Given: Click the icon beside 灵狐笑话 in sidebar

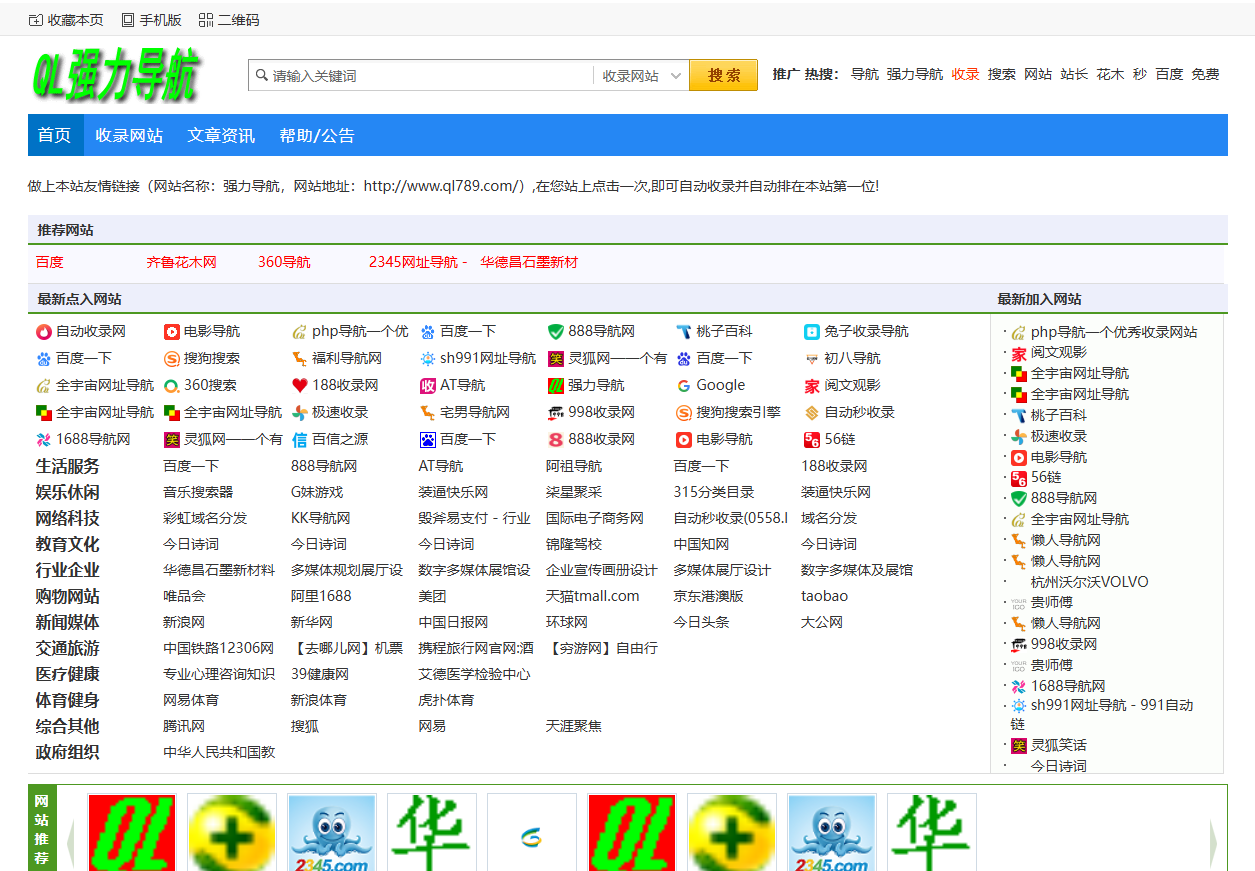Looking at the screenshot, I should (x=1019, y=746).
